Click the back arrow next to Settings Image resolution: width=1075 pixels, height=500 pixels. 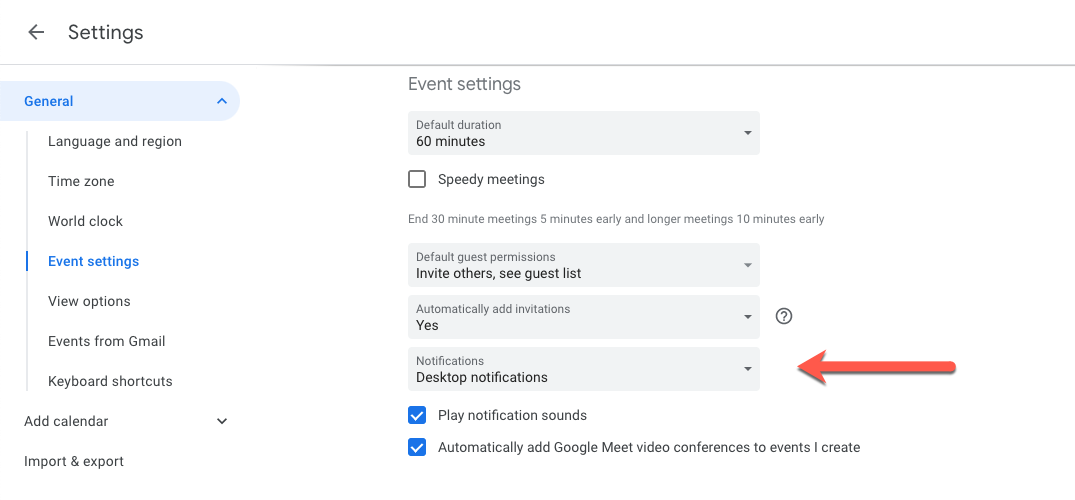[36, 32]
